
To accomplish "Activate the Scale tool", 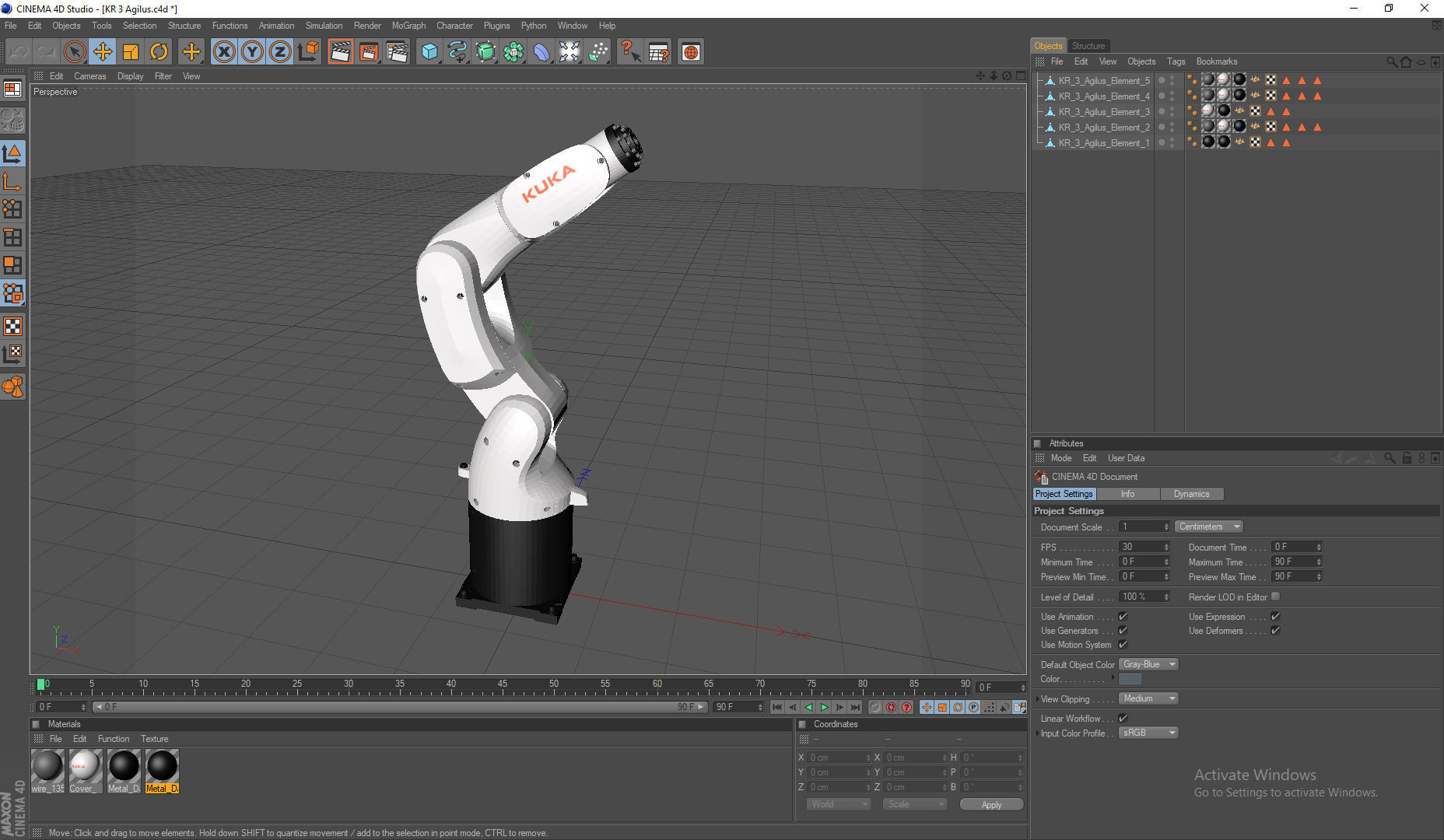I will click(x=130, y=52).
